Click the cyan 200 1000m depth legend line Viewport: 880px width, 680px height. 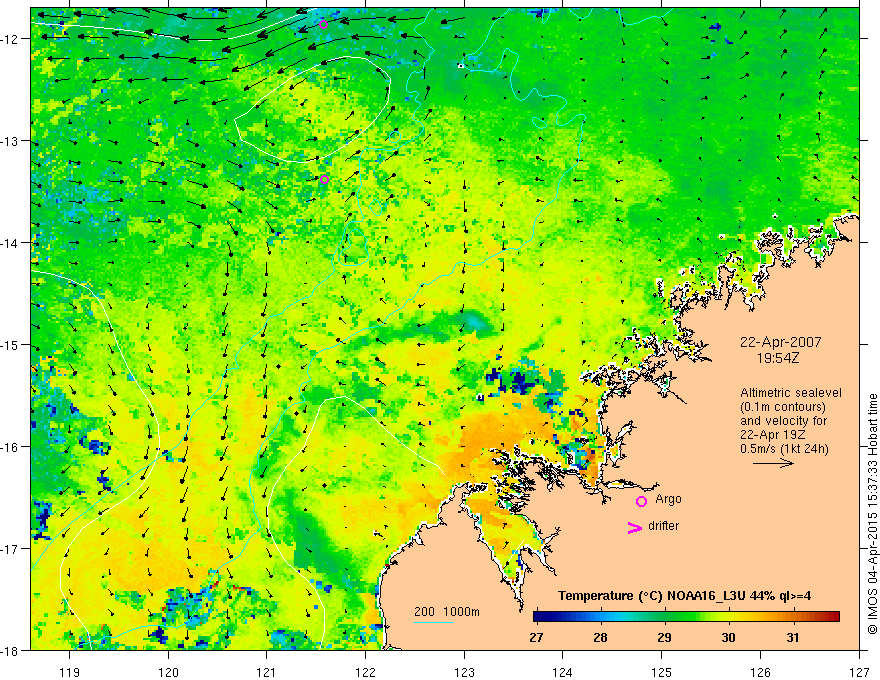pyautogui.click(x=434, y=622)
